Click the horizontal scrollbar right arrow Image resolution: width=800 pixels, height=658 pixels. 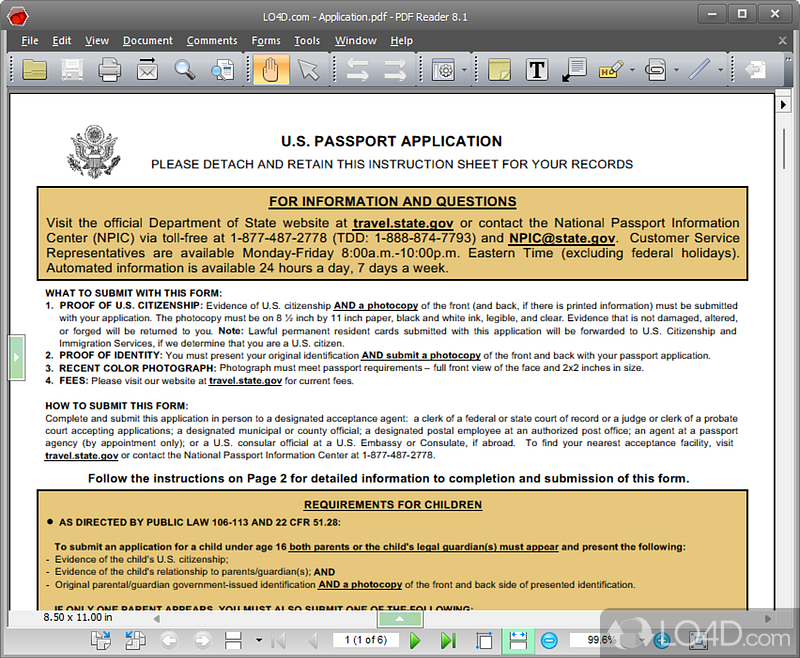pyautogui.click(x=768, y=619)
